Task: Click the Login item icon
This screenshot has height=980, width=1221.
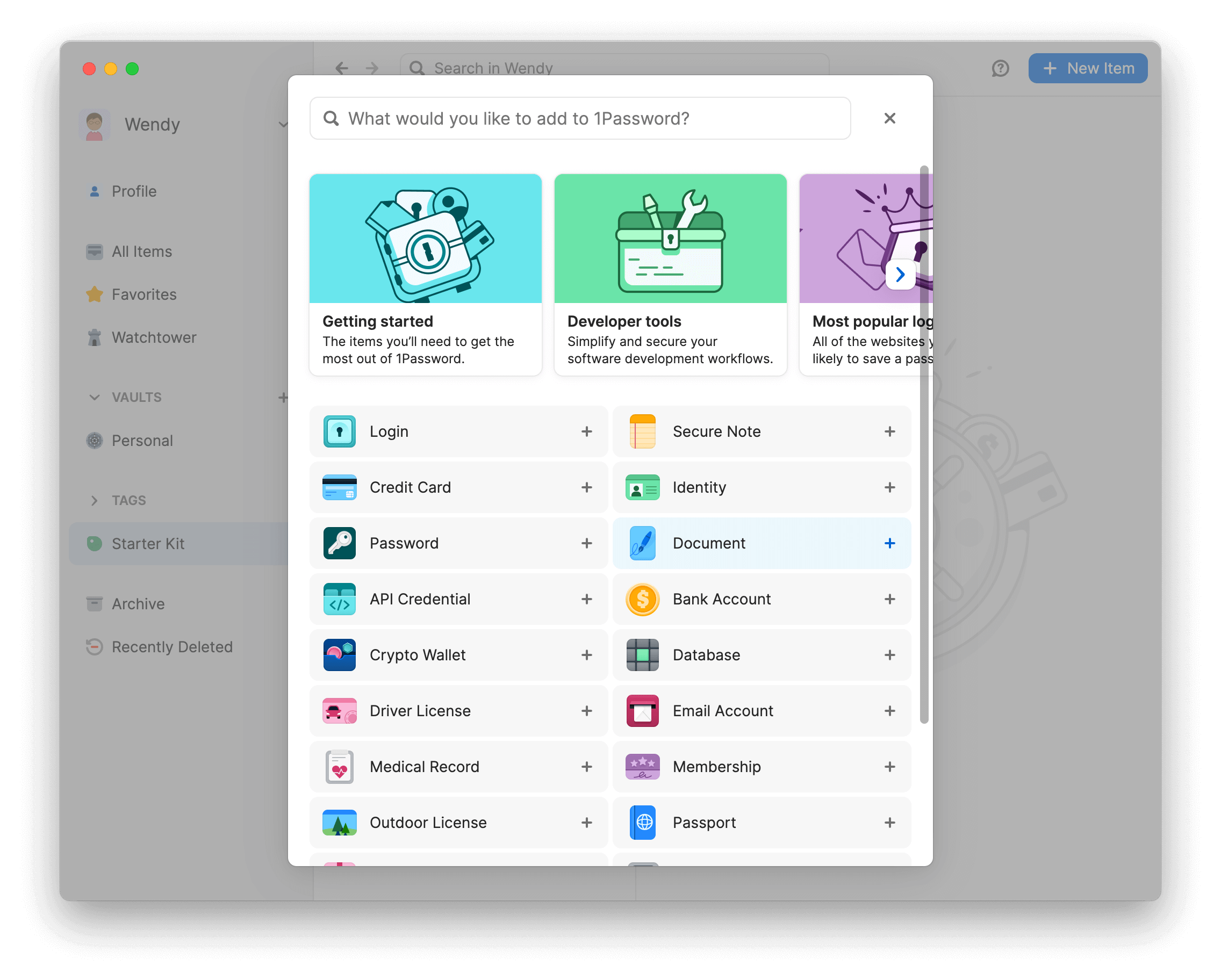Action: point(339,431)
